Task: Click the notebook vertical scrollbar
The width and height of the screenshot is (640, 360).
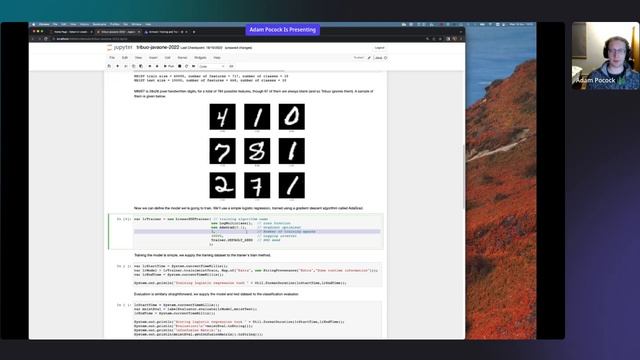Action: [463, 177]
